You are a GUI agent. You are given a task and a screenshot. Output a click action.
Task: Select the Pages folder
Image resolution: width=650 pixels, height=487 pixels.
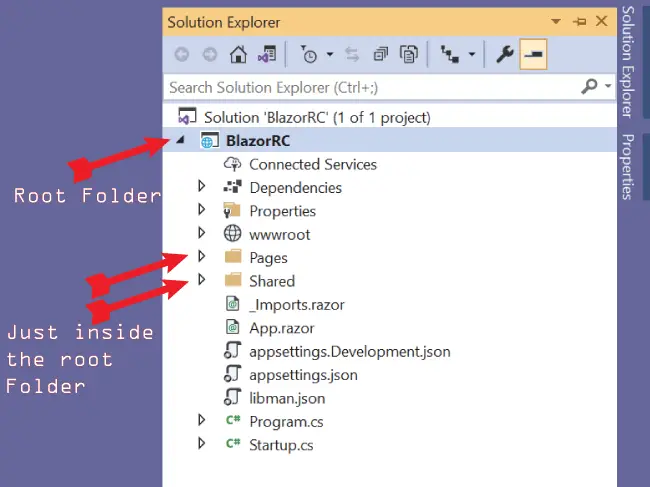click(x=268, y=258)
